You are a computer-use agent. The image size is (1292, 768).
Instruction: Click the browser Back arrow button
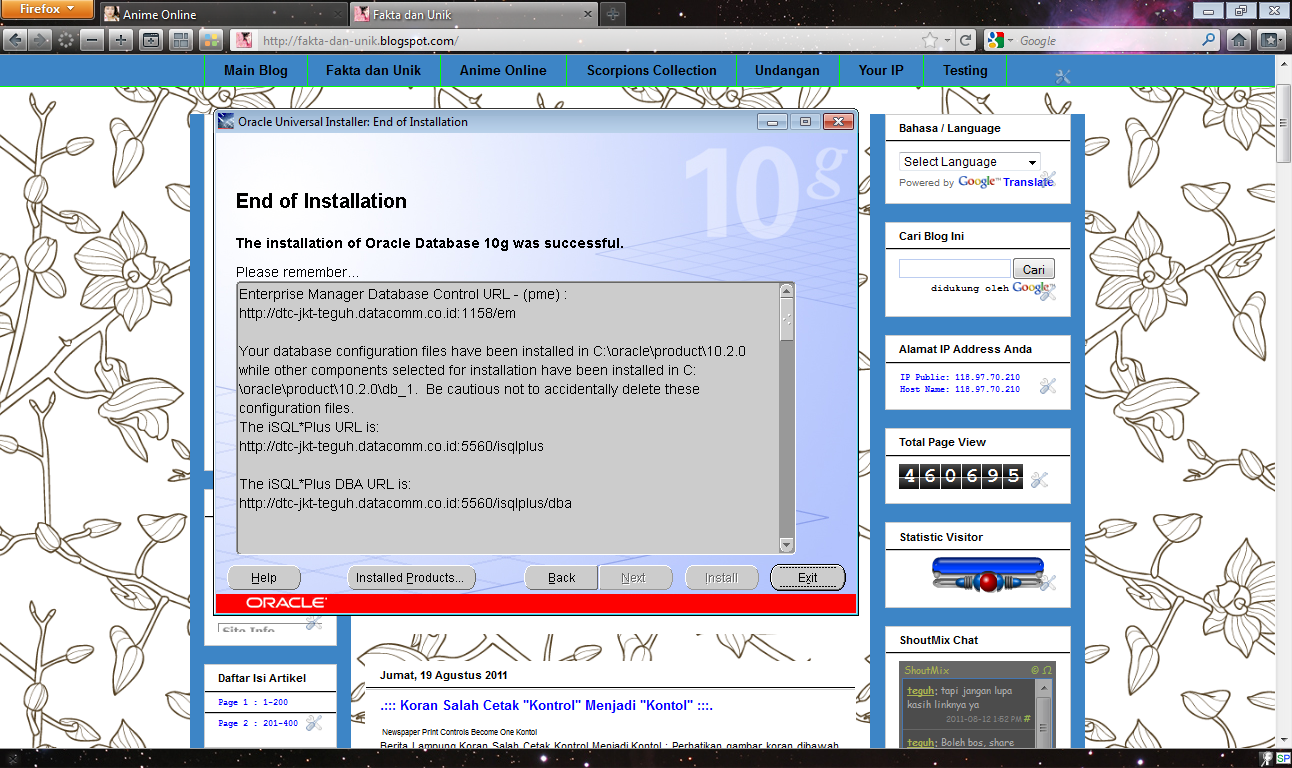[x=14, y=40]
